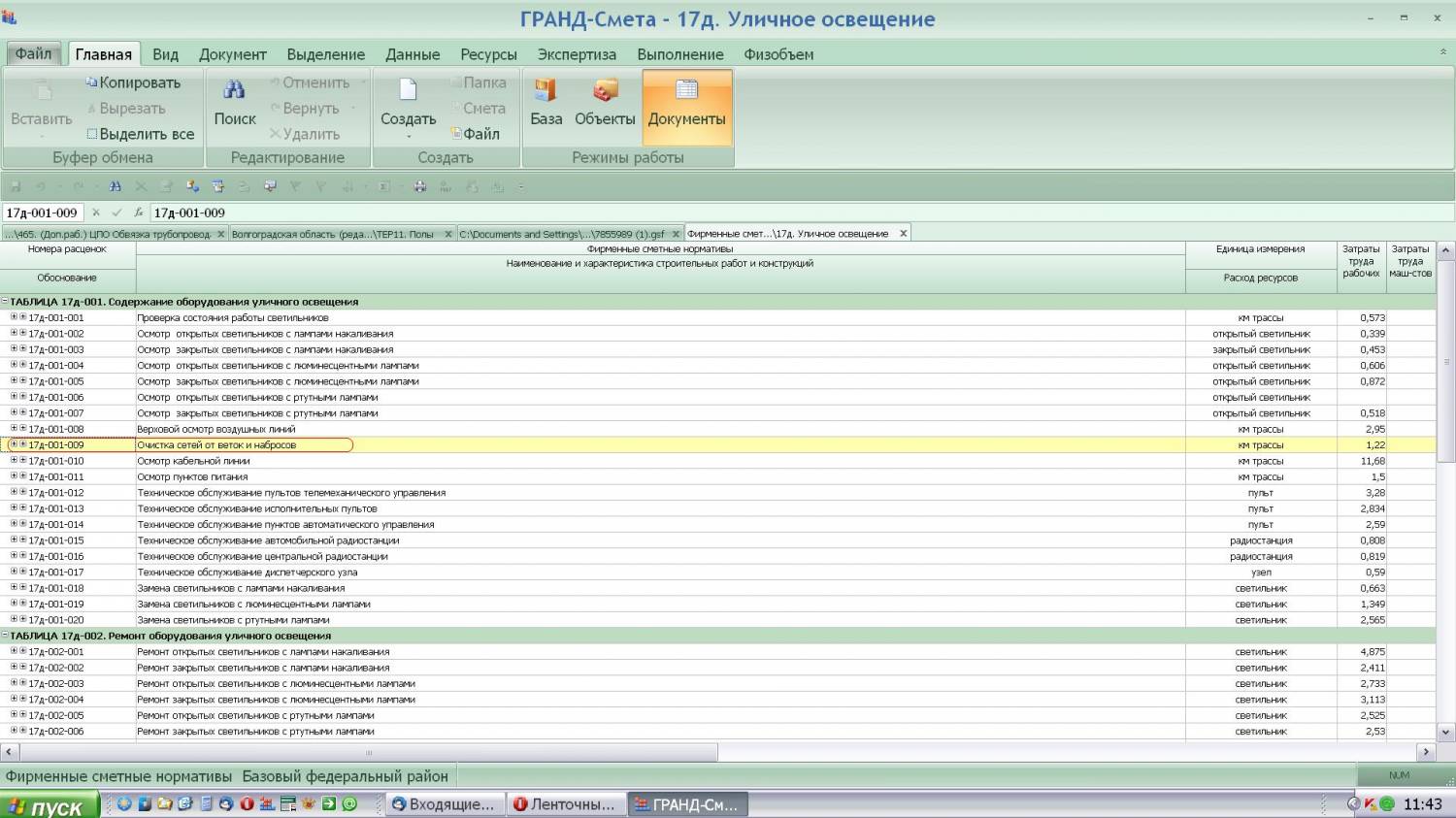The image size is (1456, 818).
Task: Open the dropdown arrow under Создать
Action: point(408,137)
